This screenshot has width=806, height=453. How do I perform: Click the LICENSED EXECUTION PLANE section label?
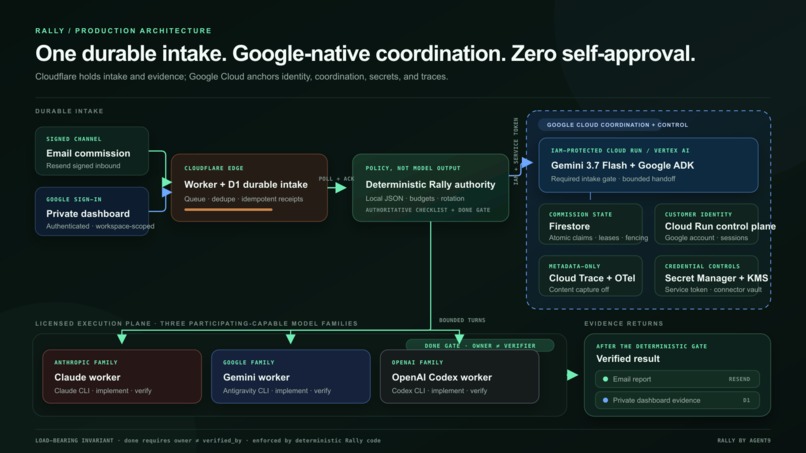196,323
